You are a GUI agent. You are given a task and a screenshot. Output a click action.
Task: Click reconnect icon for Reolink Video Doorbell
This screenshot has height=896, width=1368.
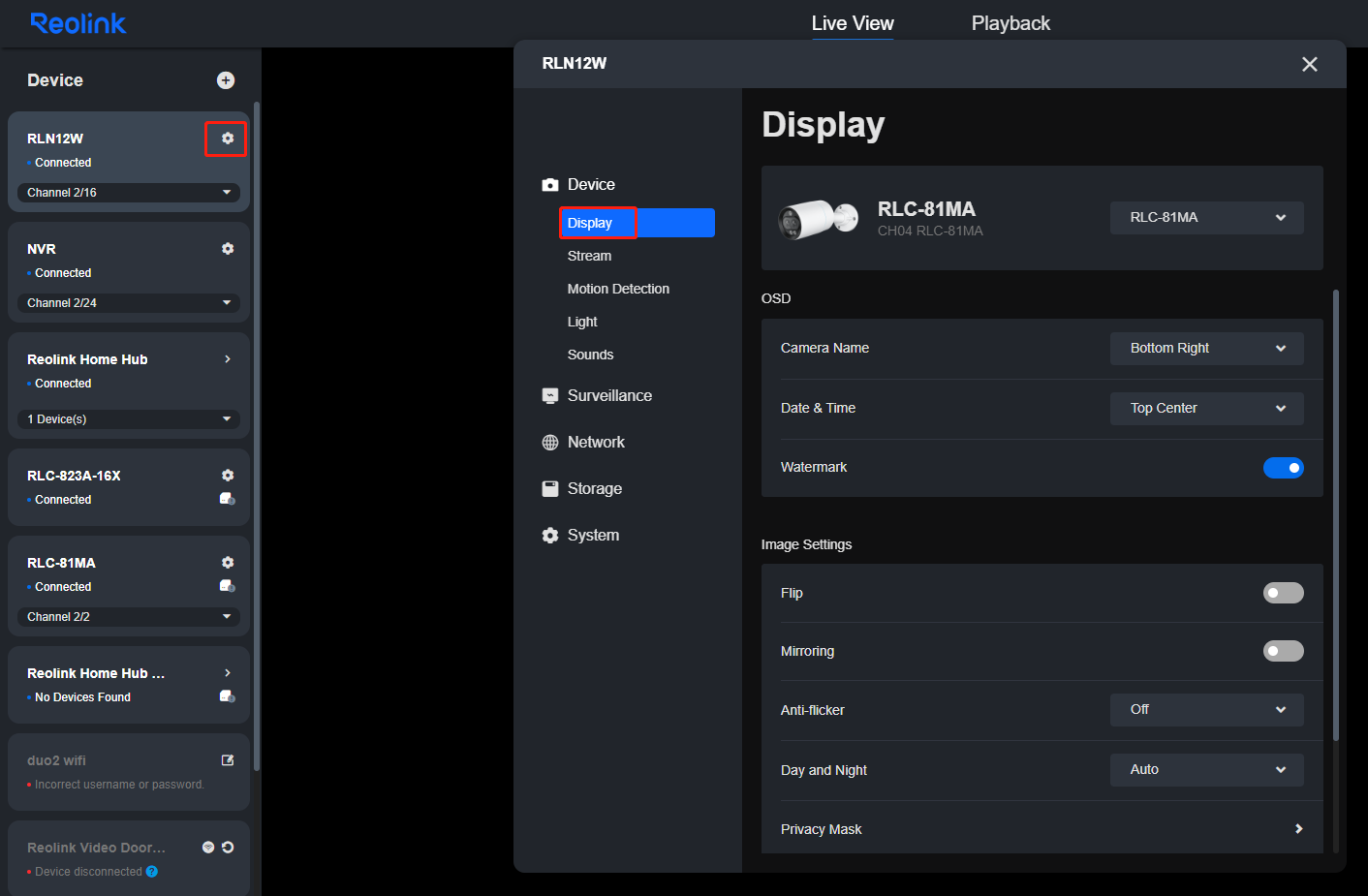pyautogui.click(x=228, y=848)
